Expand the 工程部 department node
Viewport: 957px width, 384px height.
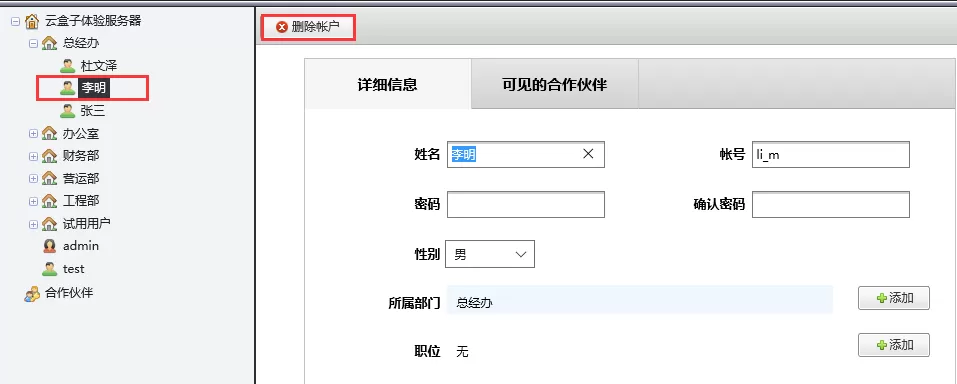tap(33, 201)
